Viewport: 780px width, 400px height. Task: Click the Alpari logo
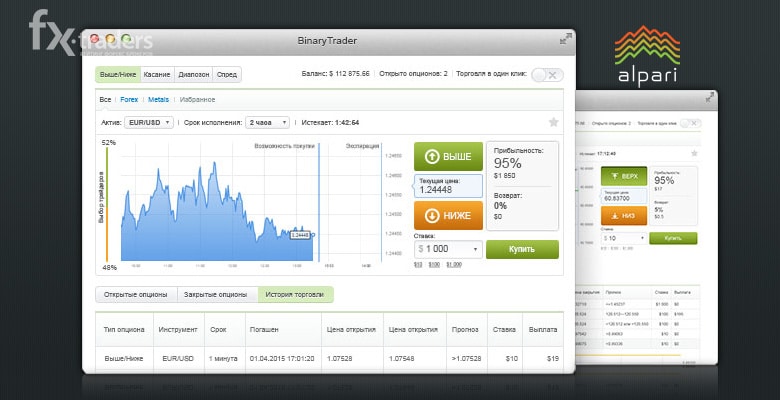point(647,56)
